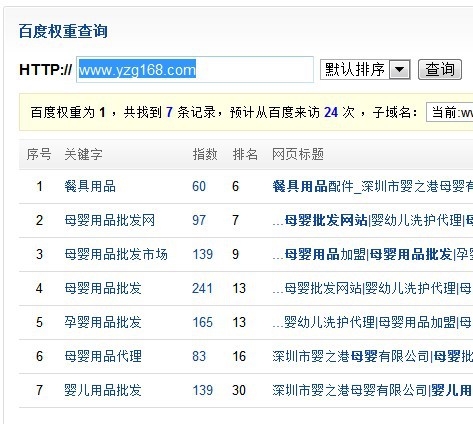Click the 网页标题 column header
473x424 pixels.
click(298, 154)
